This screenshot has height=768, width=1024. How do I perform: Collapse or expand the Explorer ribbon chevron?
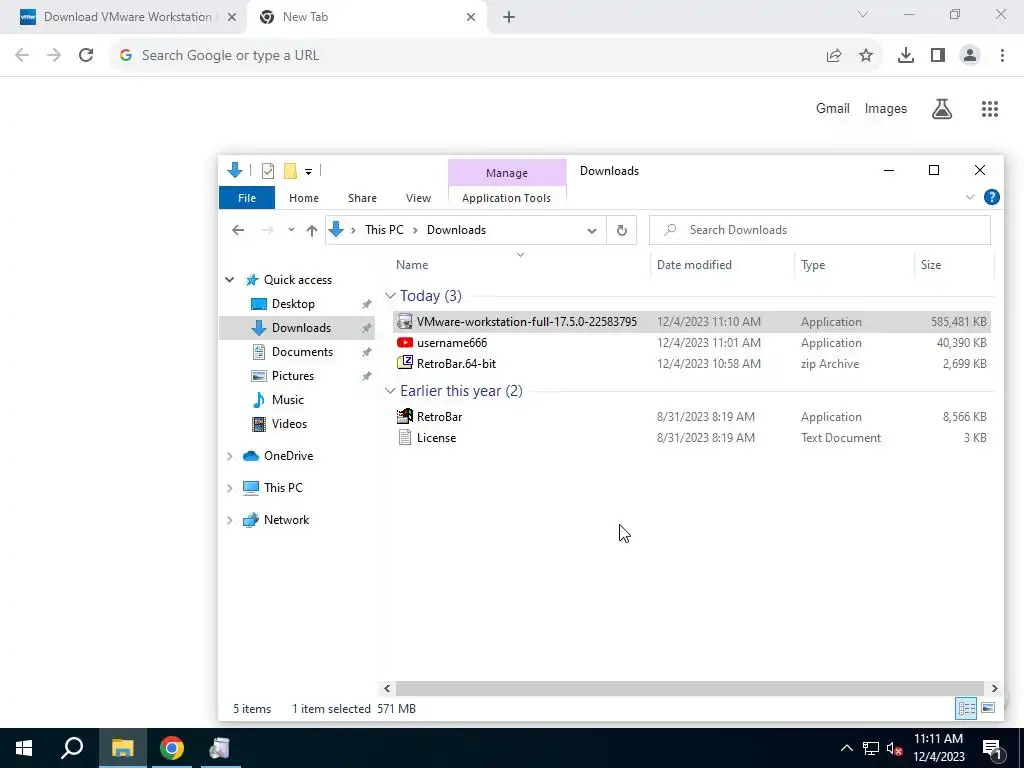(x=970, y=197)
